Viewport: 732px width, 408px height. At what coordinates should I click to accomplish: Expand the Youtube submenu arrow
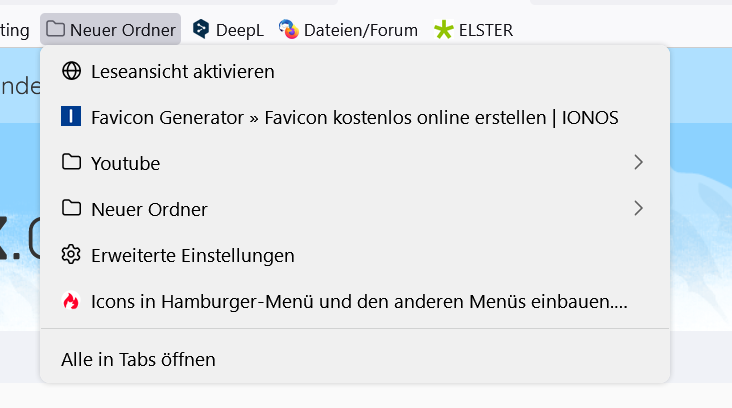point(638,163)
